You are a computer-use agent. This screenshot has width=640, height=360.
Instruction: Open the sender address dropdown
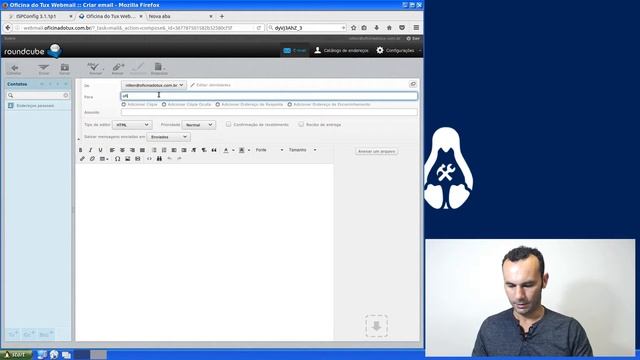(154, 85)
